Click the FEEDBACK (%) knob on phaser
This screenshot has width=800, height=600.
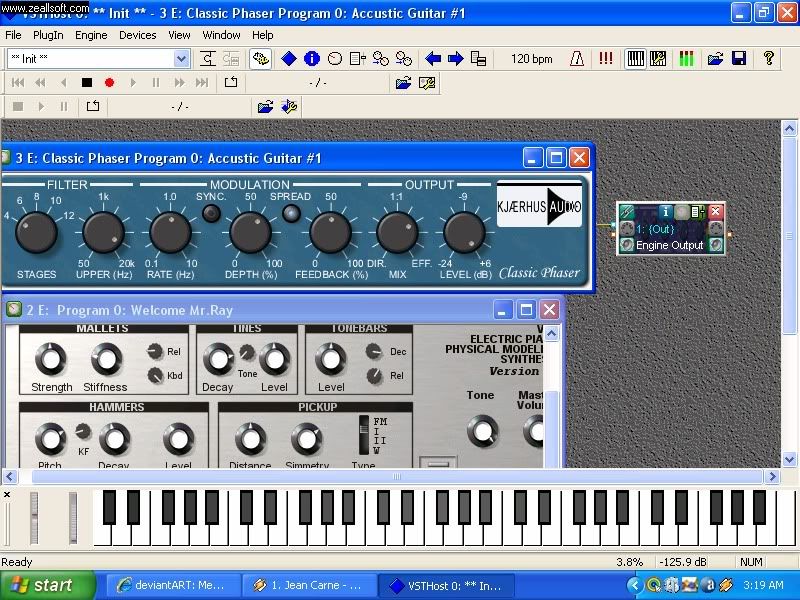(x=329, y=233)
